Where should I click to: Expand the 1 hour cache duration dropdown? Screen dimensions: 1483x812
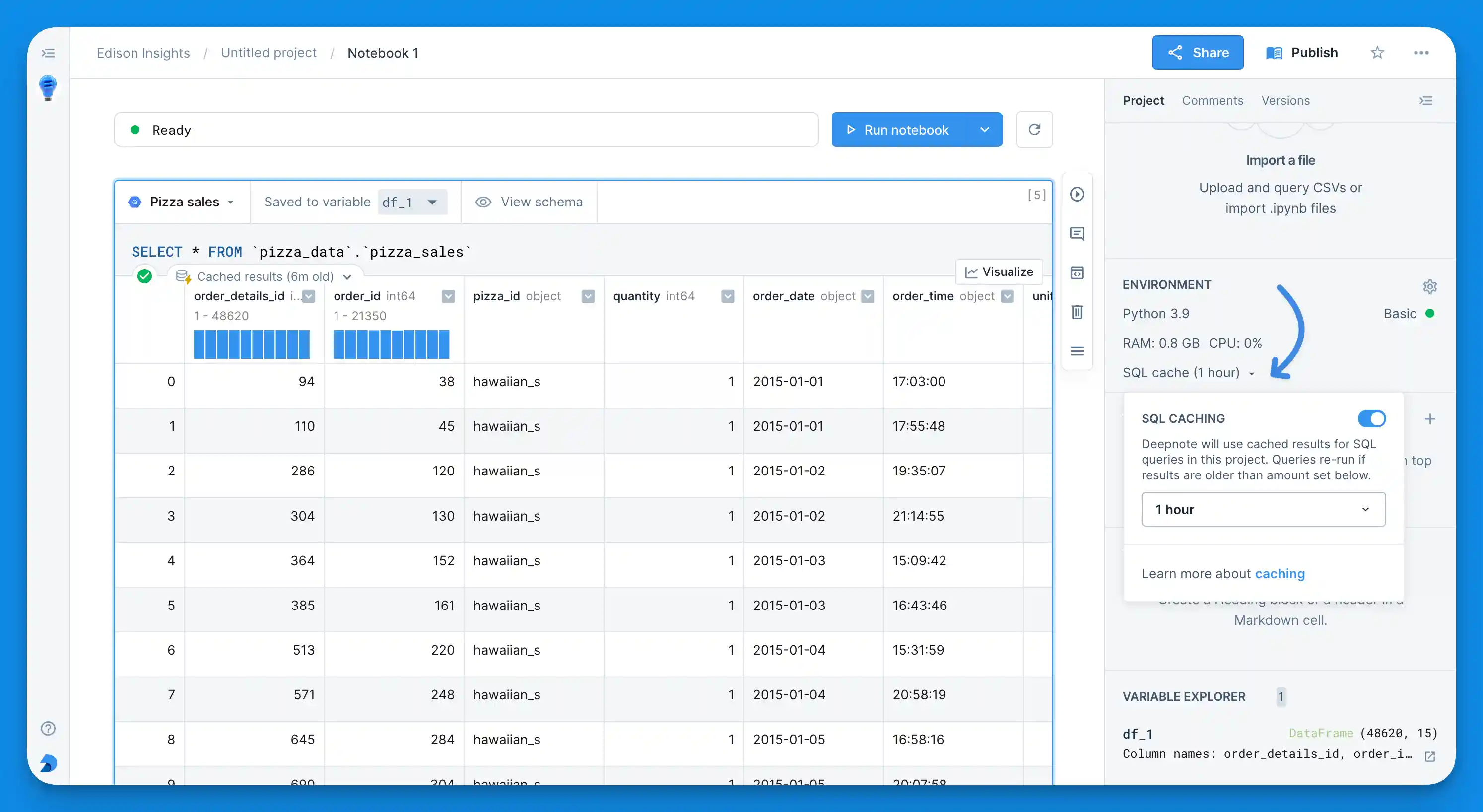click(x=1263, y=509)
